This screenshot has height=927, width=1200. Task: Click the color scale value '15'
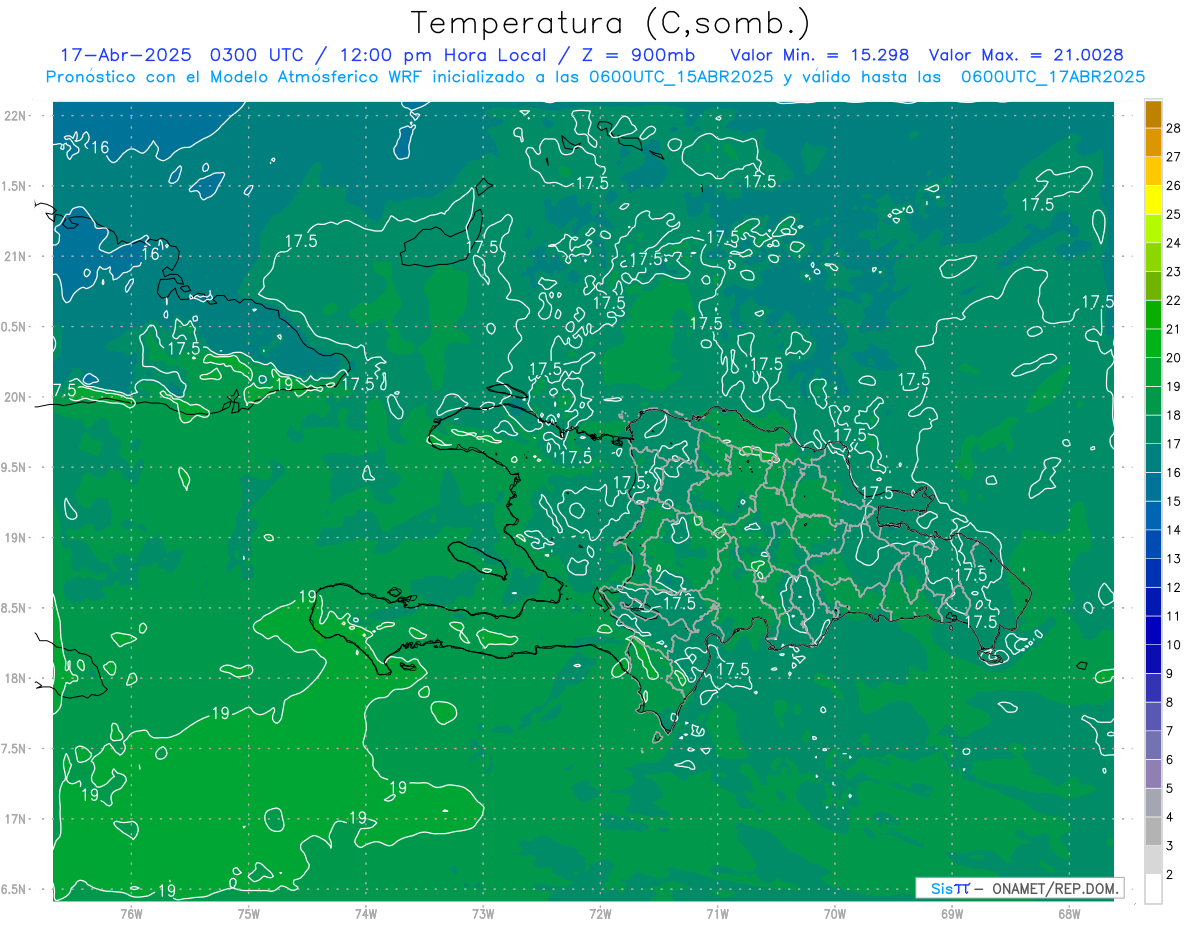click(x=1173, y=501)
